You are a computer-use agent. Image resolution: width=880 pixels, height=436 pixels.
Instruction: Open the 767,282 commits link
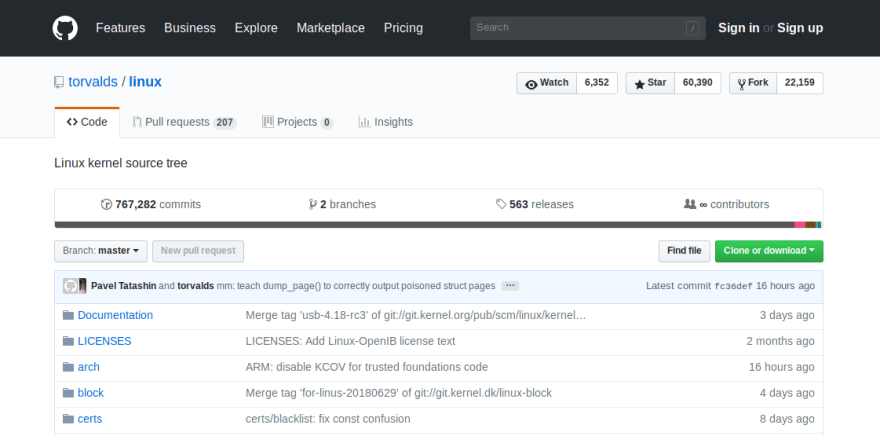coord(151,204)
